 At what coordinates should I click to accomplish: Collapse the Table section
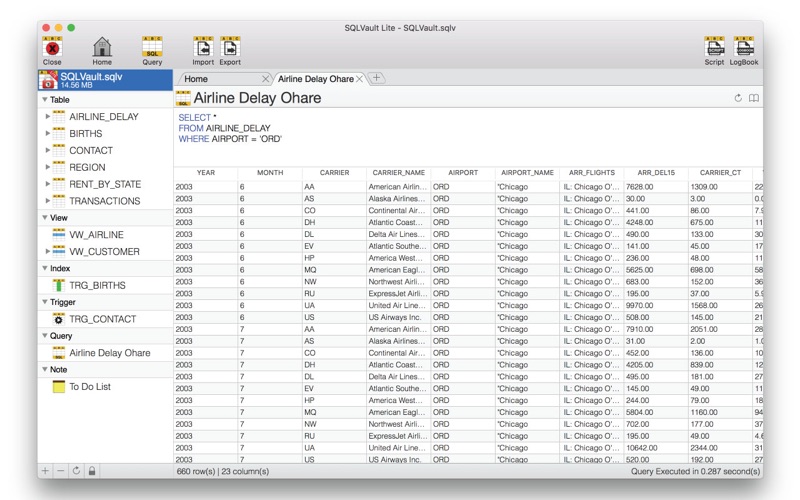tap(45, 99)
